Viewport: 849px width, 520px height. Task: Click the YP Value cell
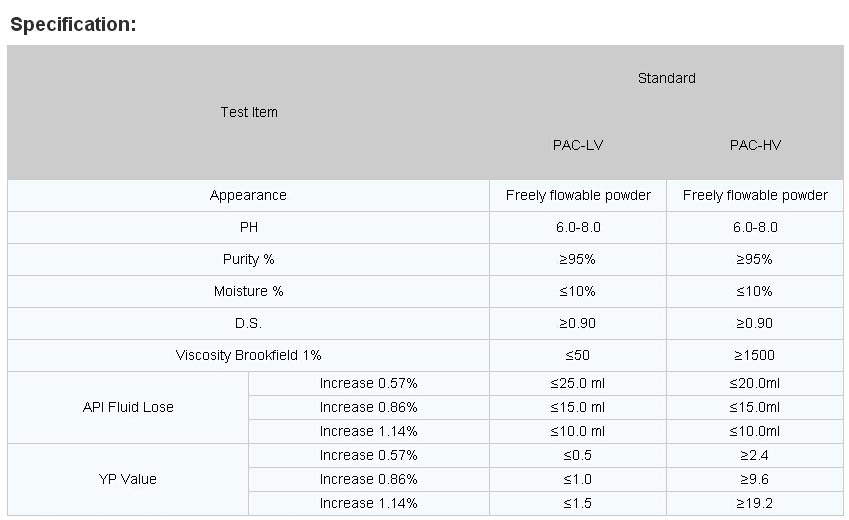[x=128, y=479]
